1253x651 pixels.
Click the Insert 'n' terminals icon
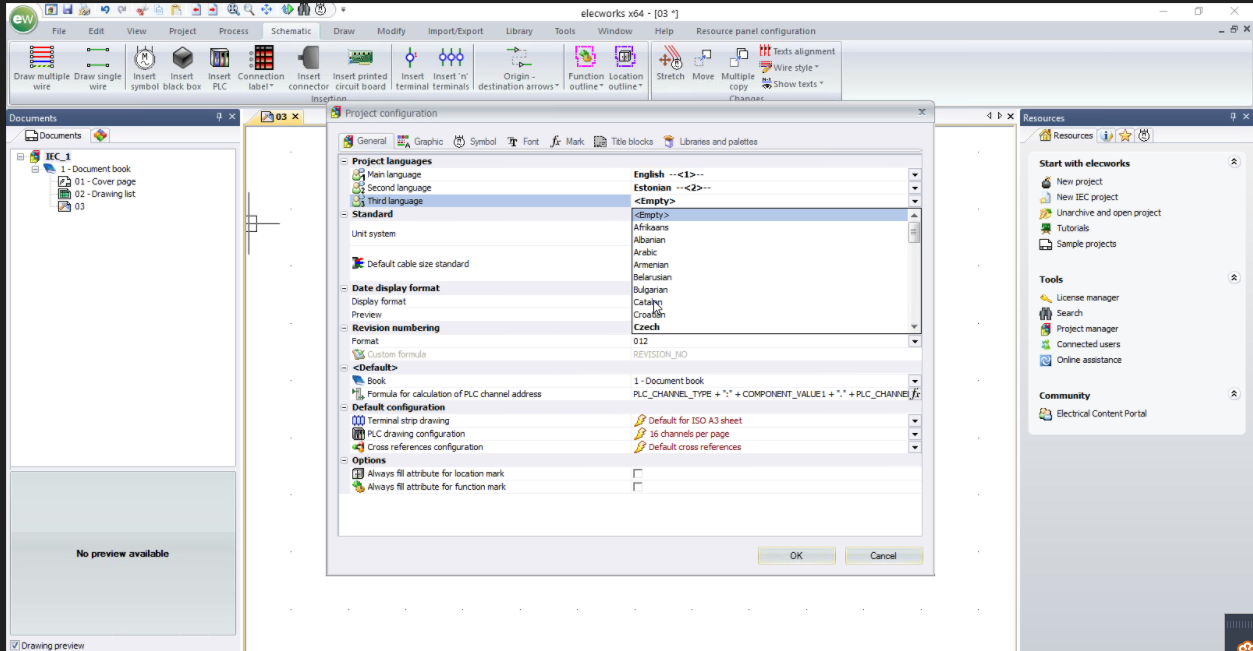tap(451, 57)
